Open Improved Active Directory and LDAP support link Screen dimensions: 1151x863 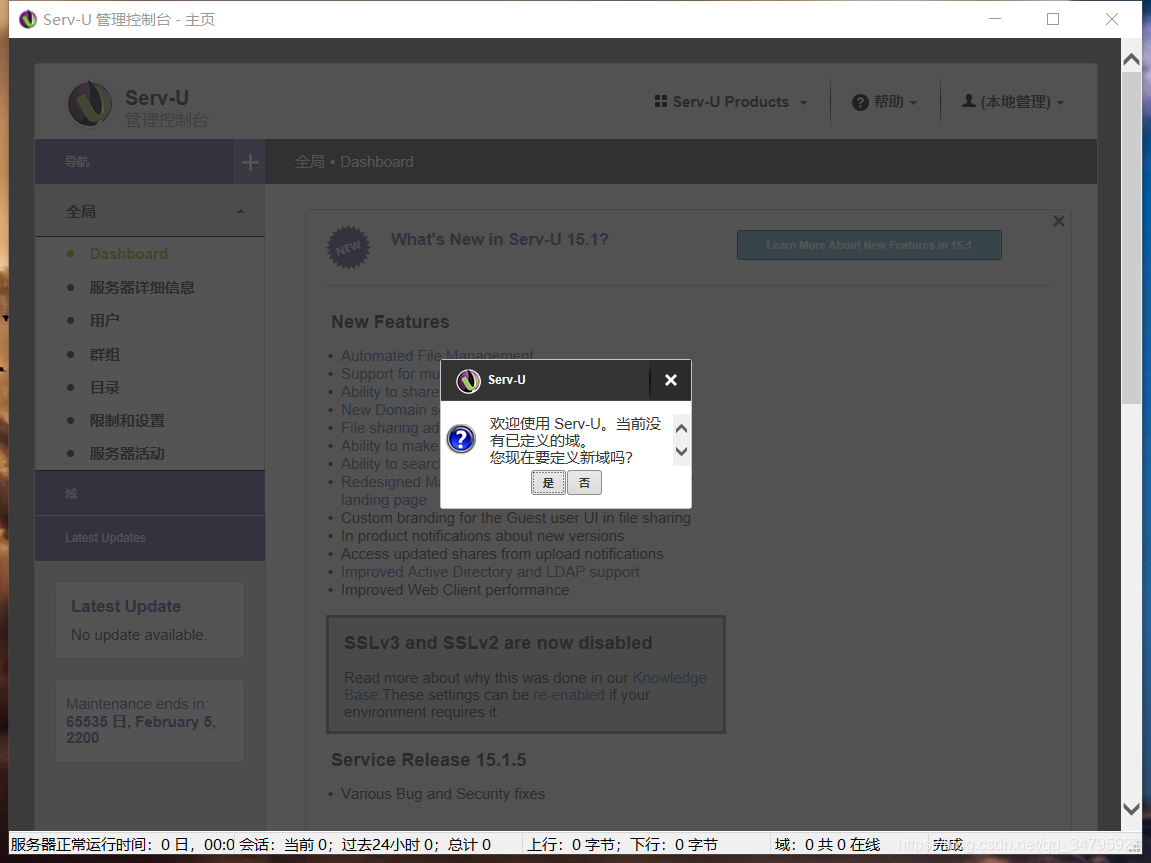coord(490,572)
